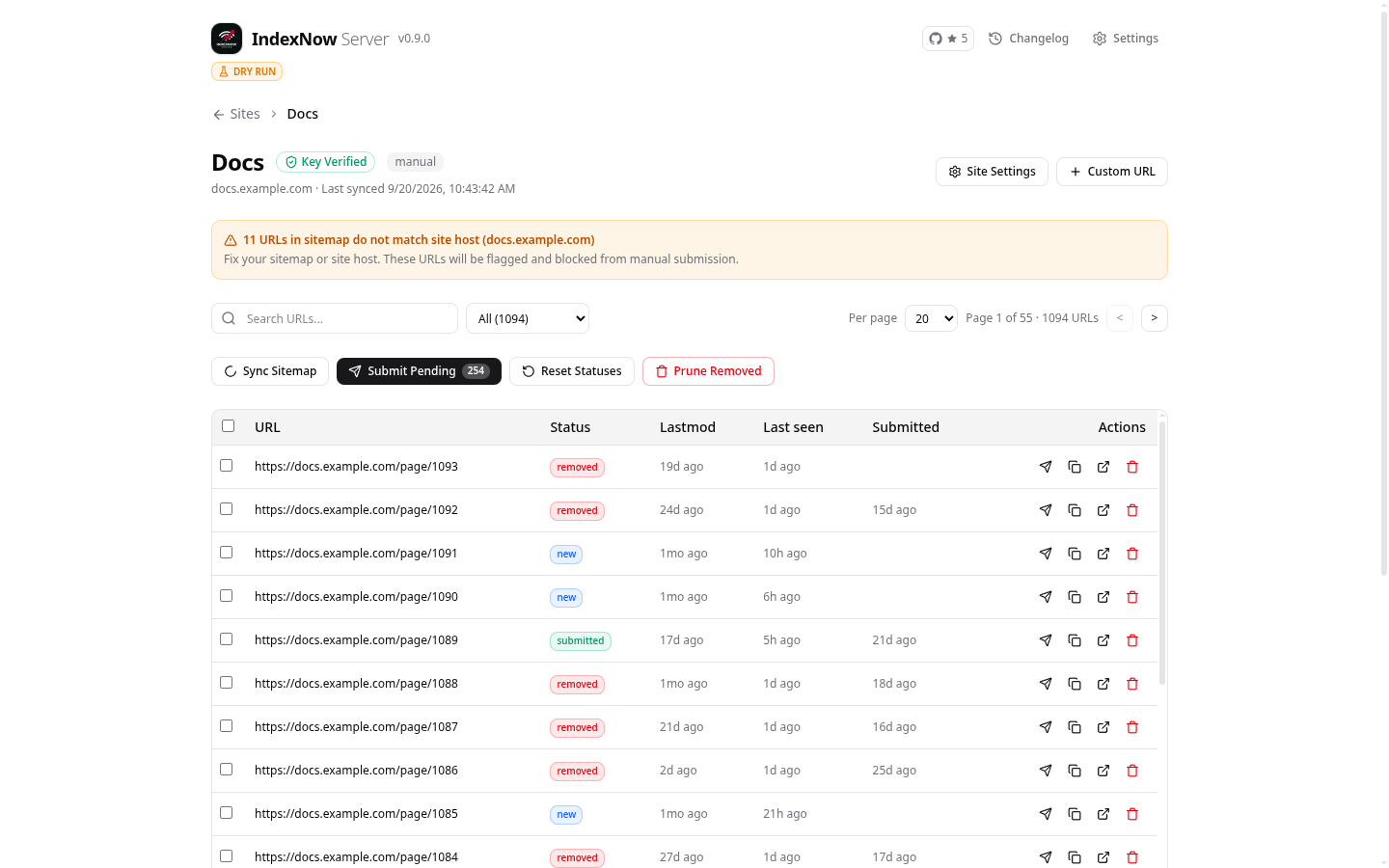Click the IndexNow Server logo icon
The image size is (1389, 868).
click(227, 39)
